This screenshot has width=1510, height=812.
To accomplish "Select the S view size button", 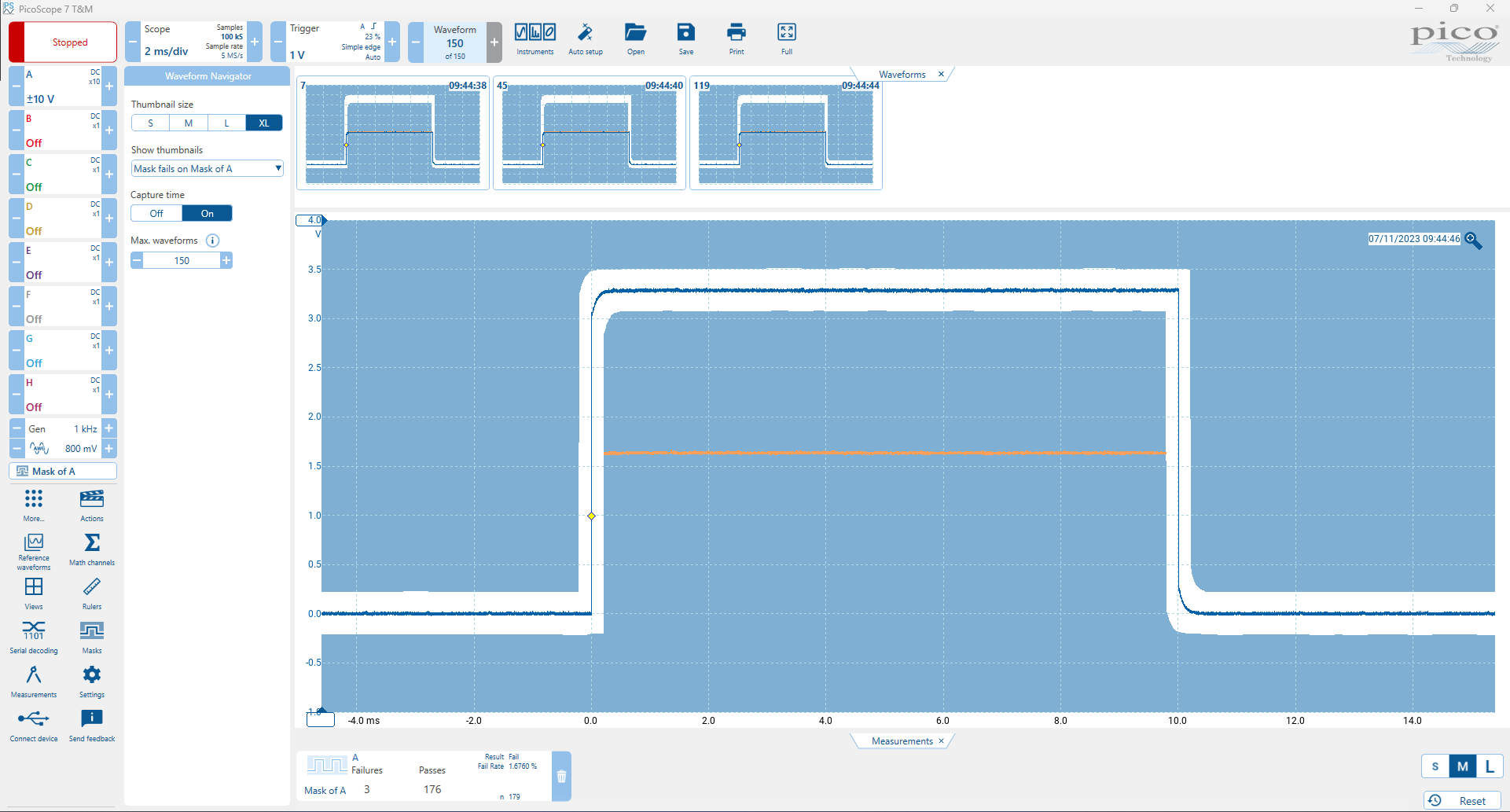I will pyautogui.click(x=1435, y=766).
